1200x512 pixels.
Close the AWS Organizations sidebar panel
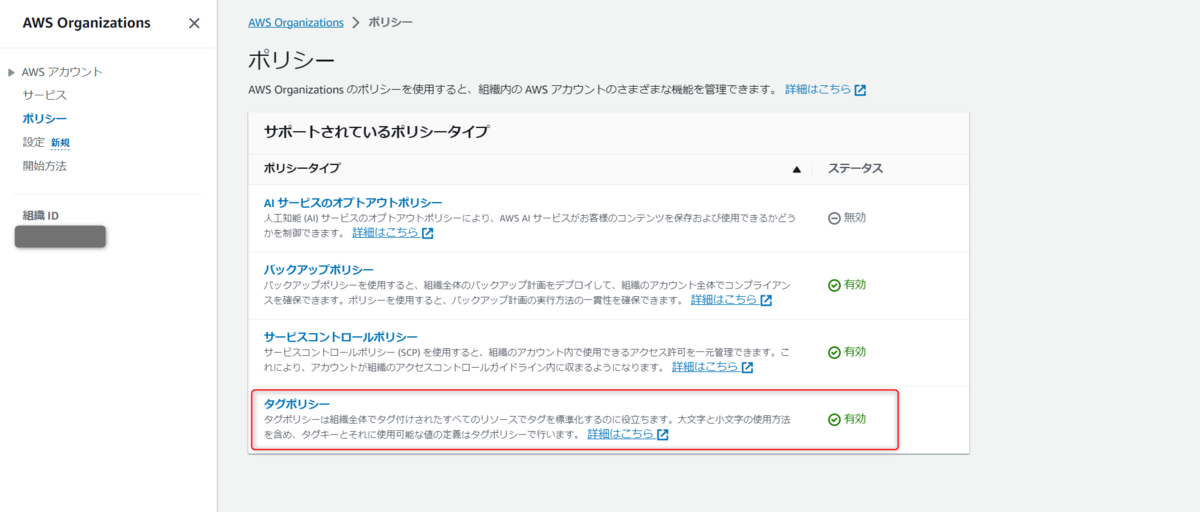tap(194, 23)
